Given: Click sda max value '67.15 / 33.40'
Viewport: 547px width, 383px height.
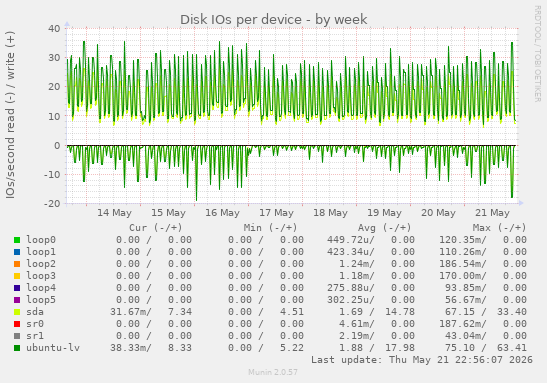Looking at the screenshot, I should click(486, 312).
